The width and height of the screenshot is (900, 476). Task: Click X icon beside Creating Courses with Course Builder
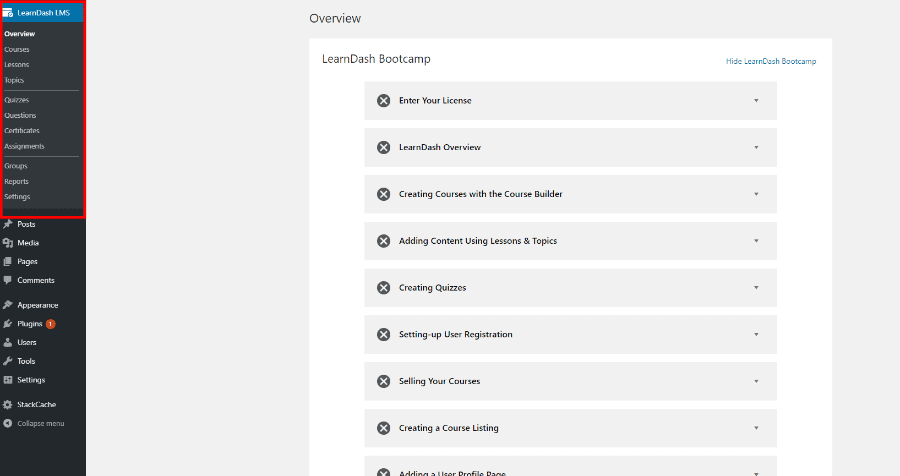tap(383, 194)
